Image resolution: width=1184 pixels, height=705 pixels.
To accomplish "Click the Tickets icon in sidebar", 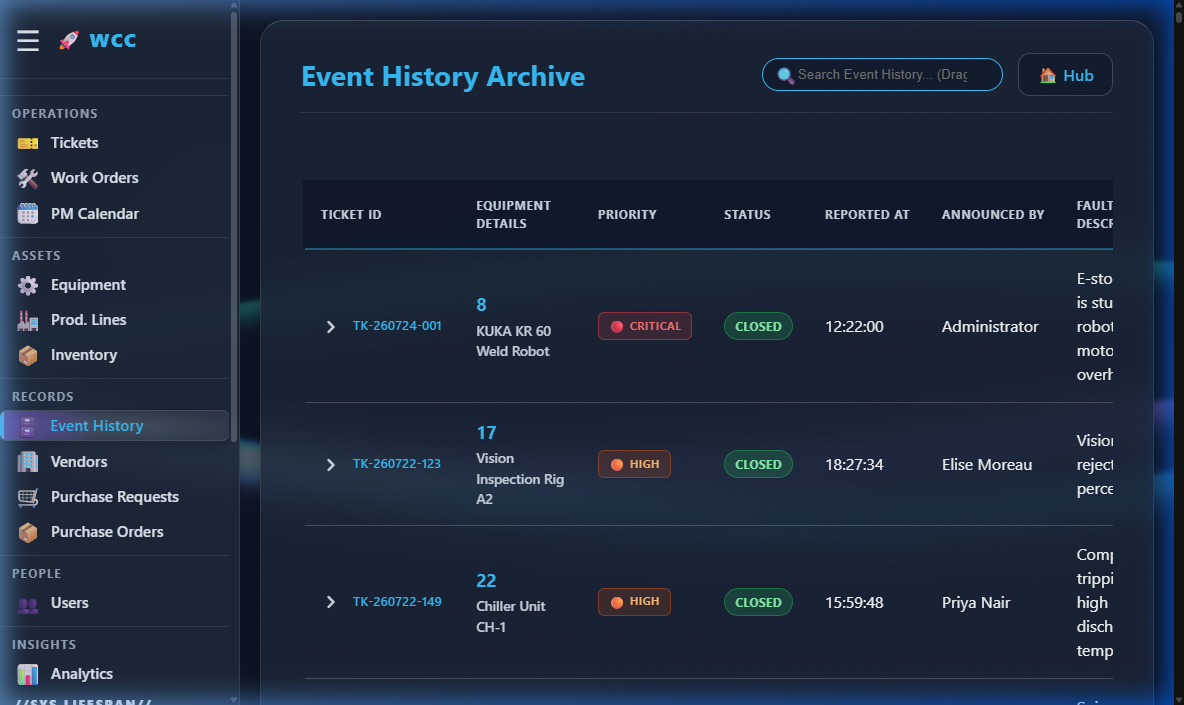I will pos(28,143).
